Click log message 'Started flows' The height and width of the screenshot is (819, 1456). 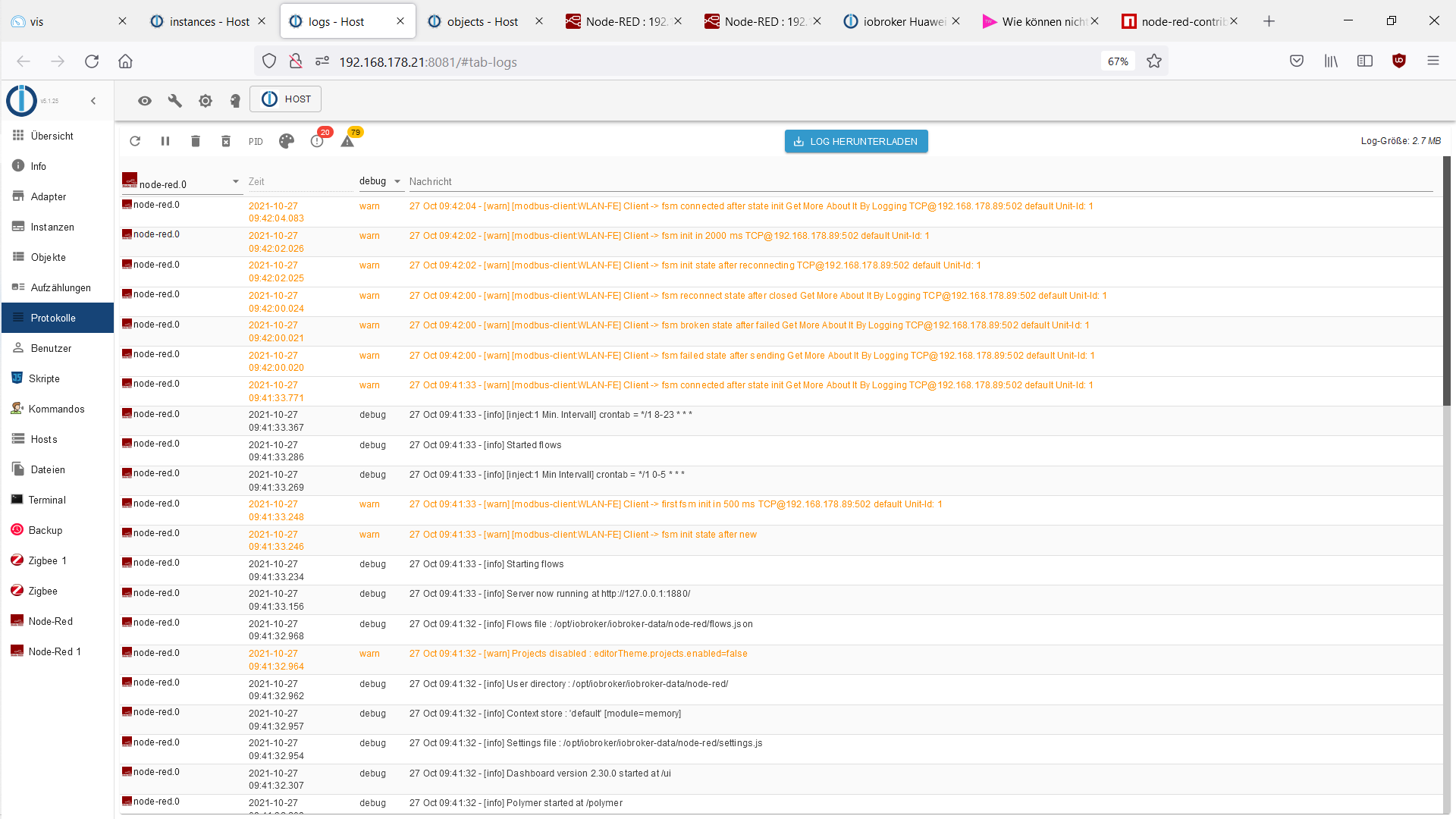click(534, 445)
